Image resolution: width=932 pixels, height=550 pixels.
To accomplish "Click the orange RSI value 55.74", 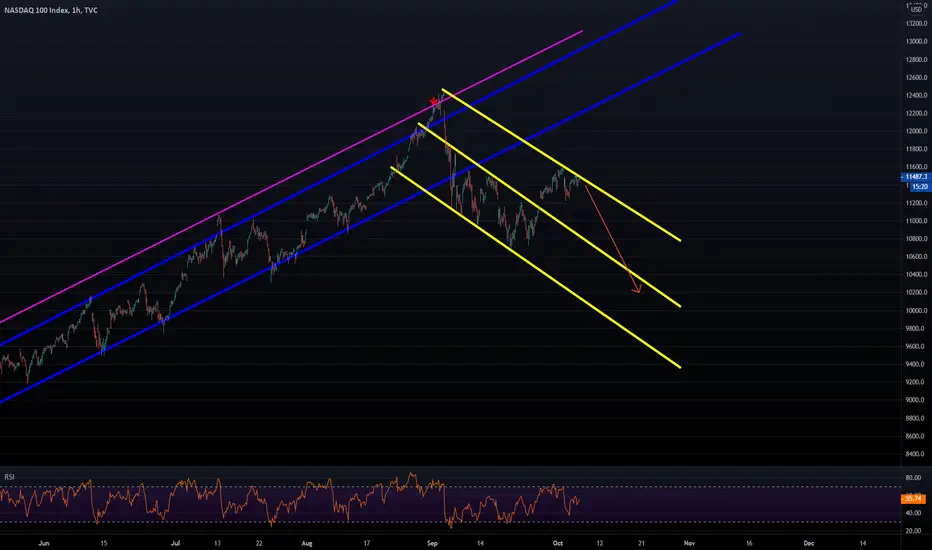I will 913,498.
